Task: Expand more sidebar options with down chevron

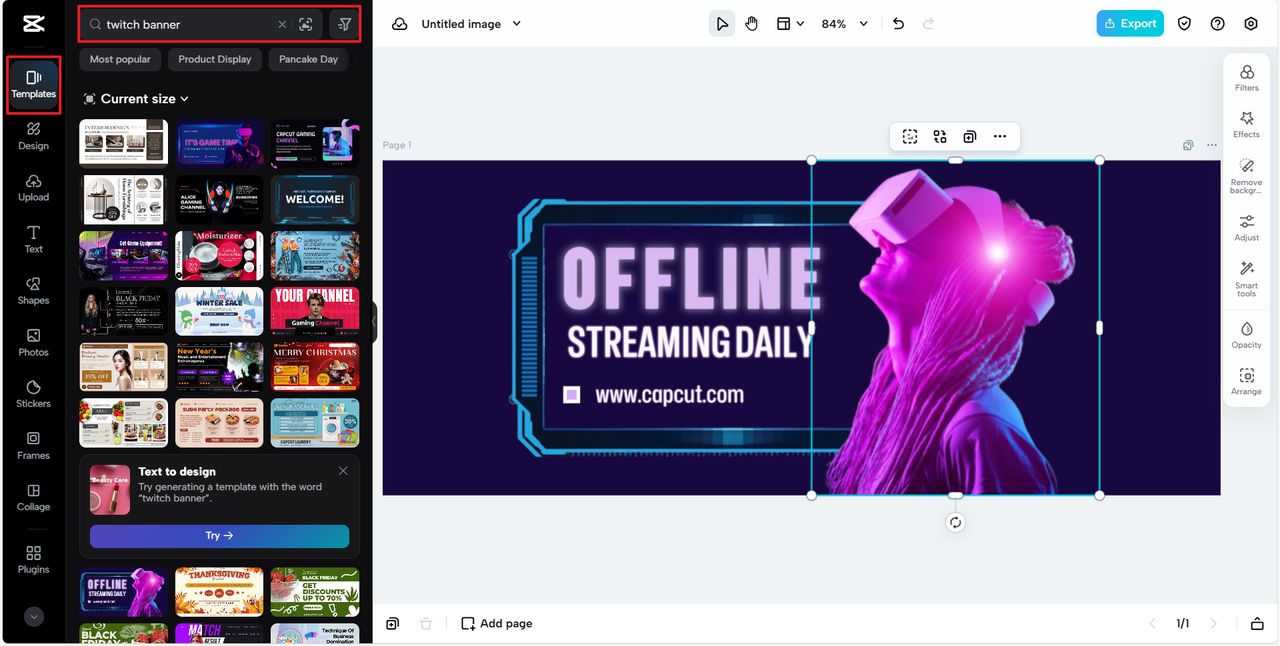Action: point(34,617)
